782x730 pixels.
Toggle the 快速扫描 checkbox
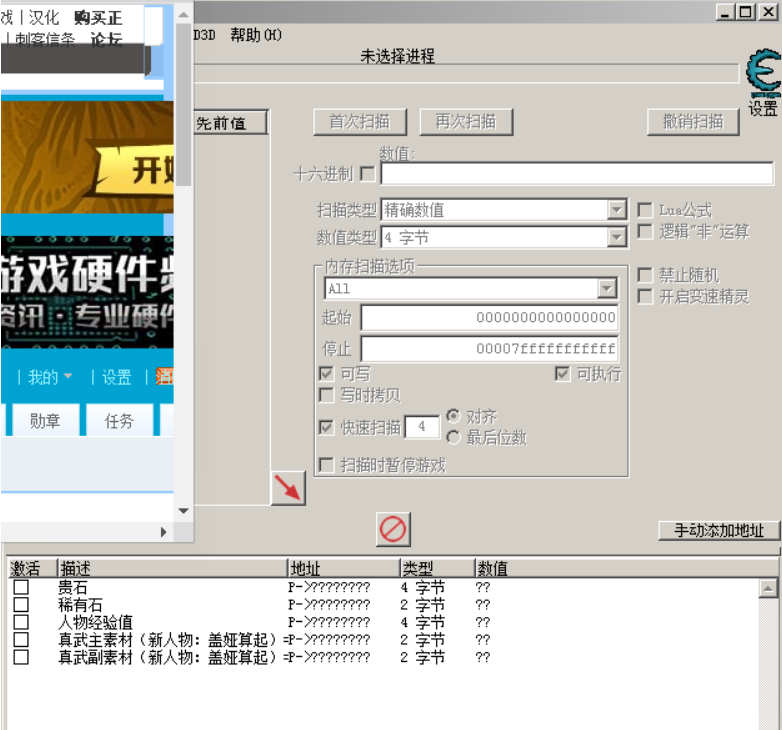coord(326,427)
